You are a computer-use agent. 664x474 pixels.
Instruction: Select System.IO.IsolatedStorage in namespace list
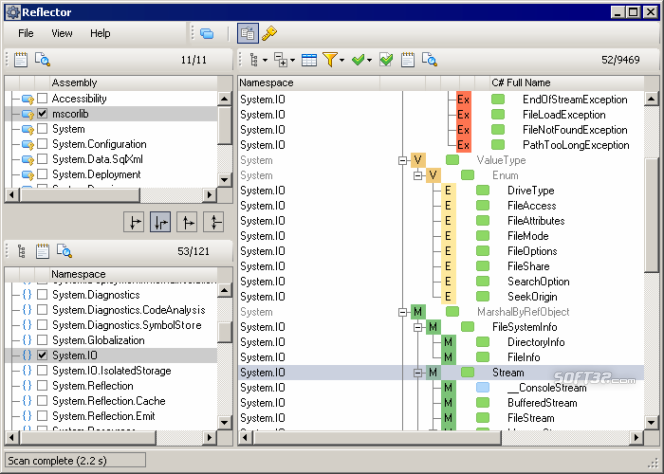(111, 371)
